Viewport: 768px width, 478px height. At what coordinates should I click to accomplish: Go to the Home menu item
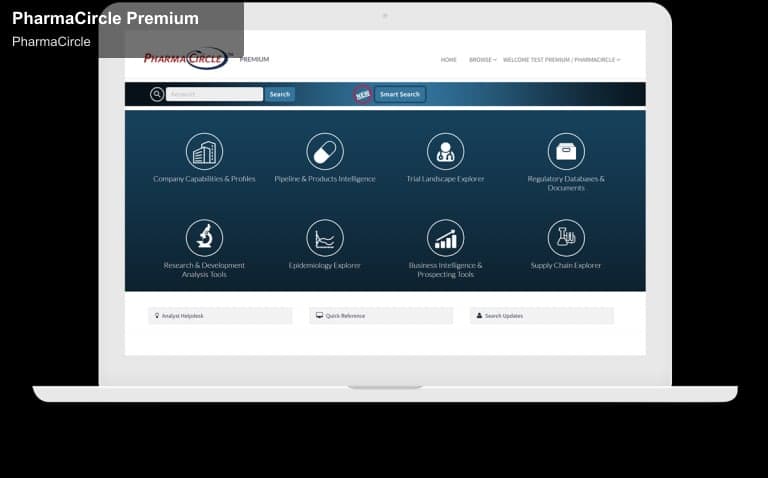click(x=448, y=60)
